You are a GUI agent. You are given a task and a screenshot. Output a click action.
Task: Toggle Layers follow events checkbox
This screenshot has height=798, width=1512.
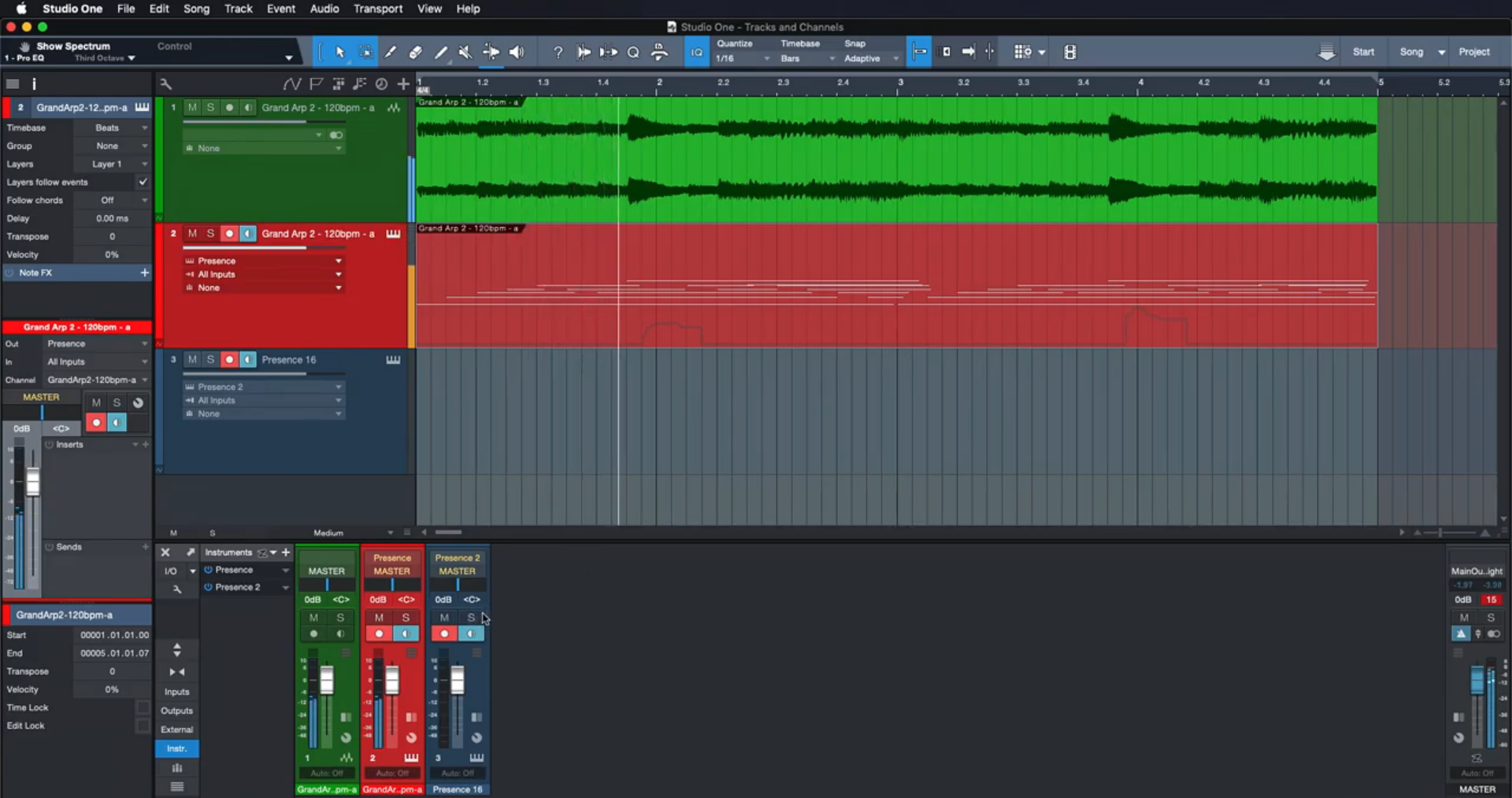coord(143,182)
